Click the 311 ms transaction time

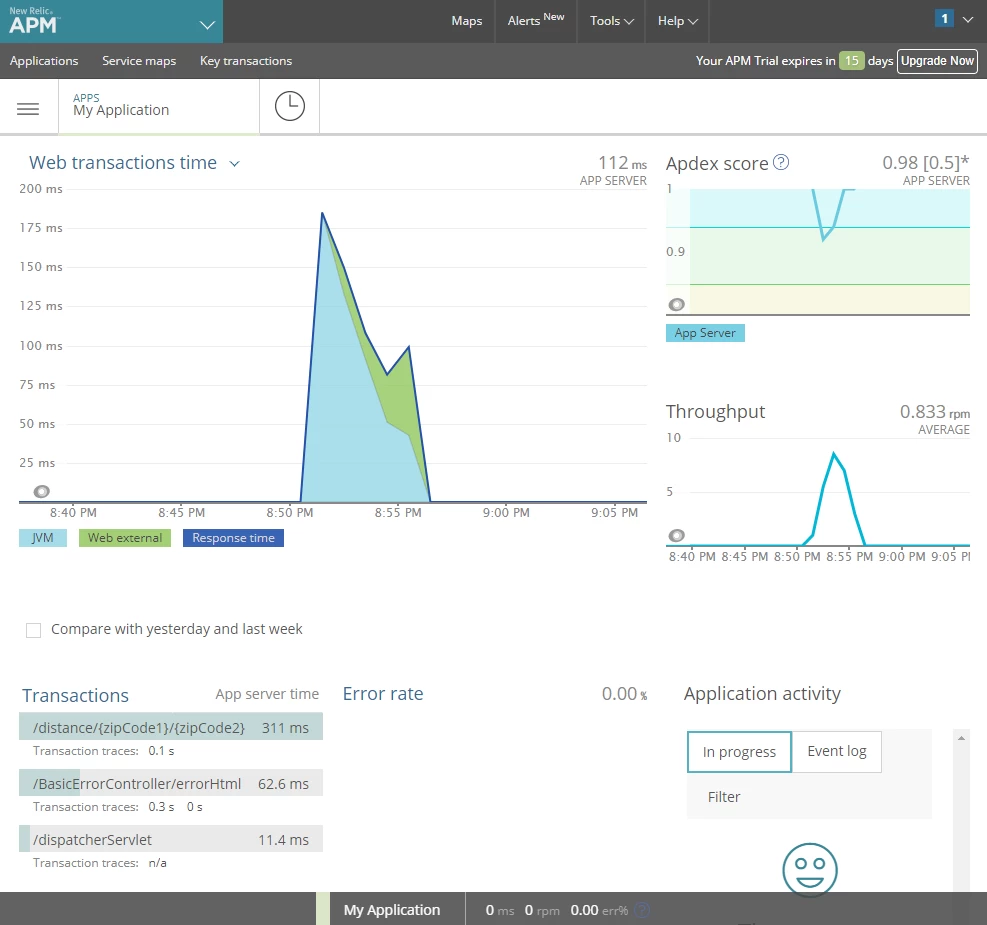click(x=285, y=728)
